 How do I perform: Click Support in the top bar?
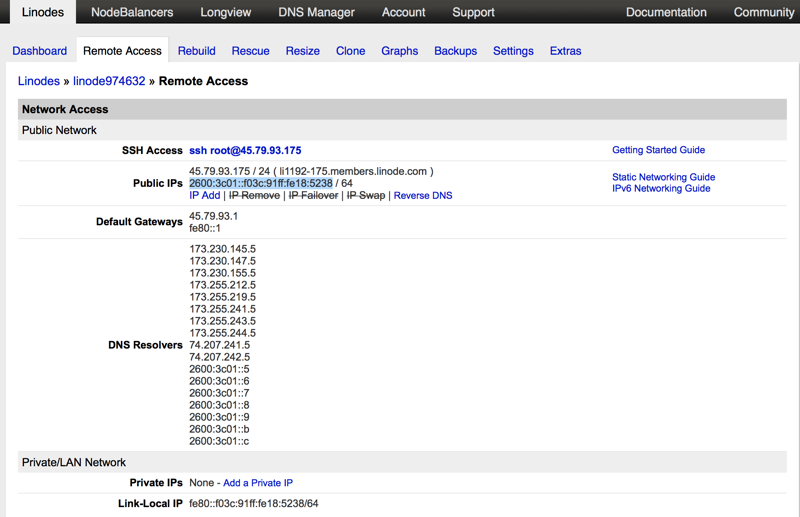(x=473, y=12)
